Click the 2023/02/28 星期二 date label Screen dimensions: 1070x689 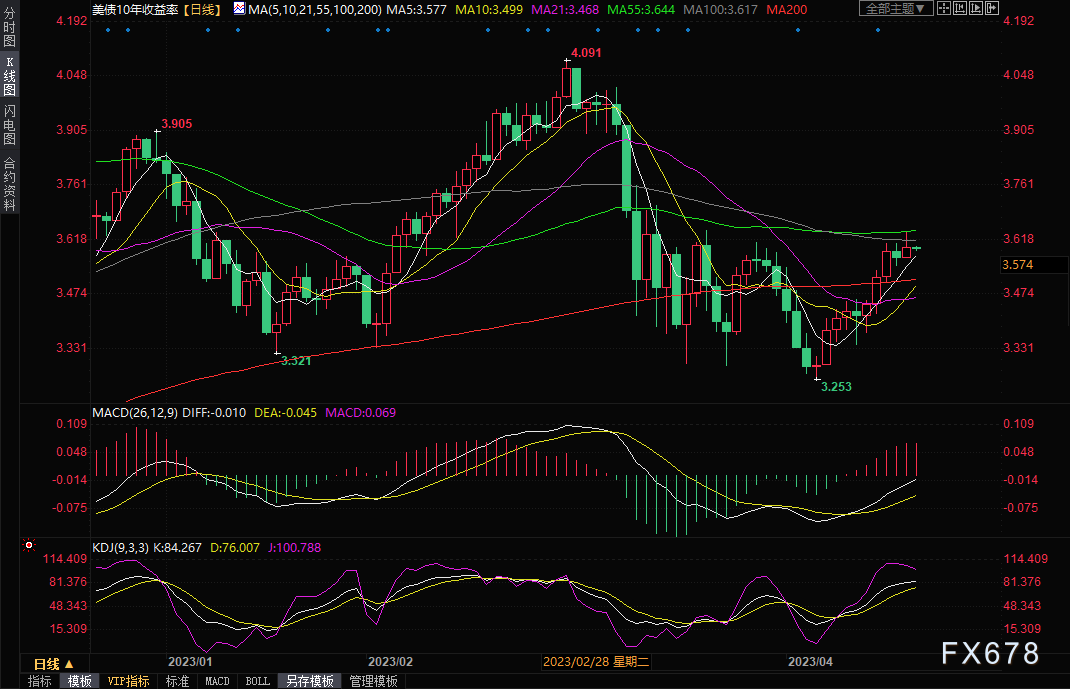click(596, 662)
